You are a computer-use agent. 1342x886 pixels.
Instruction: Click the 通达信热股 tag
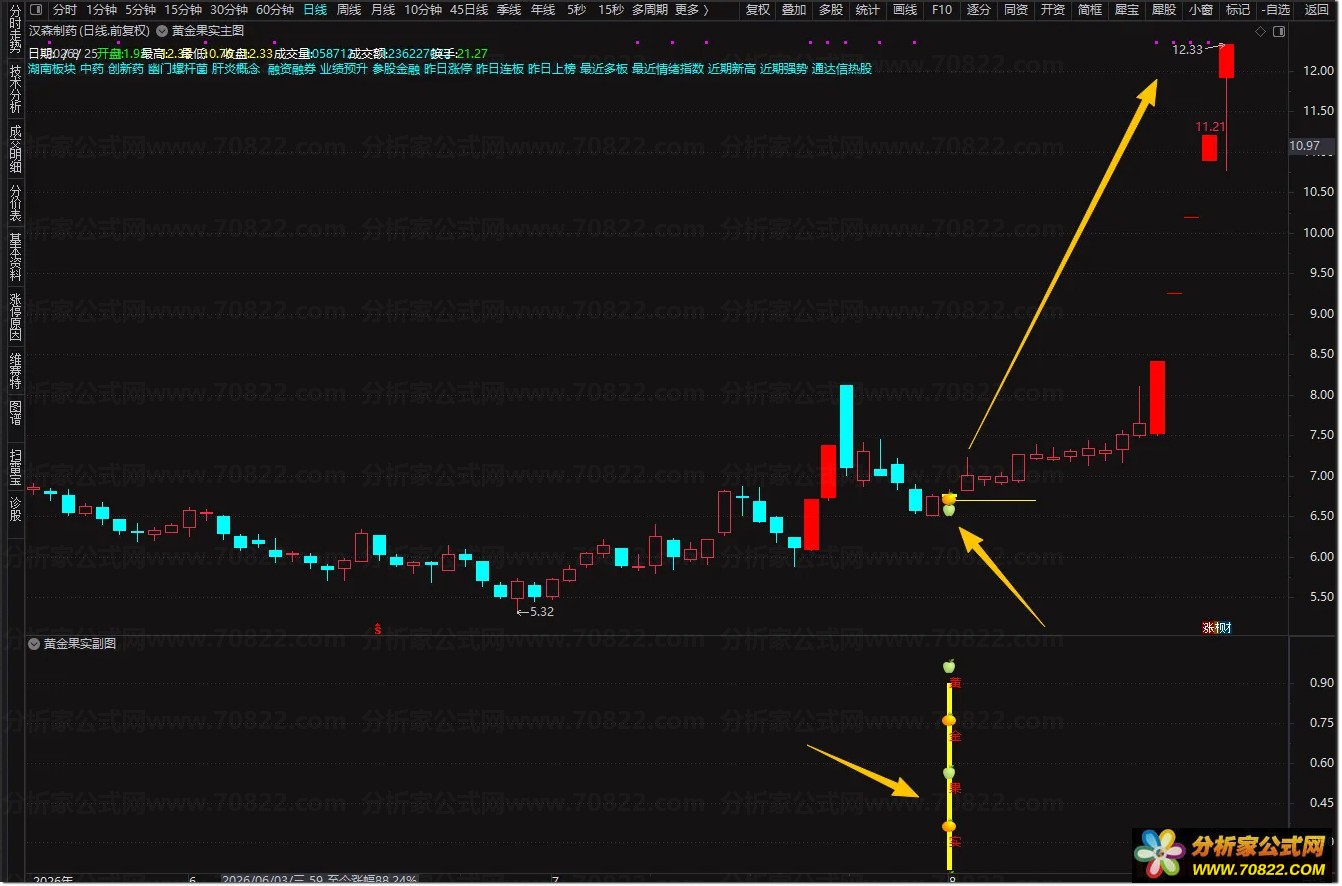[x=842, y=69]
